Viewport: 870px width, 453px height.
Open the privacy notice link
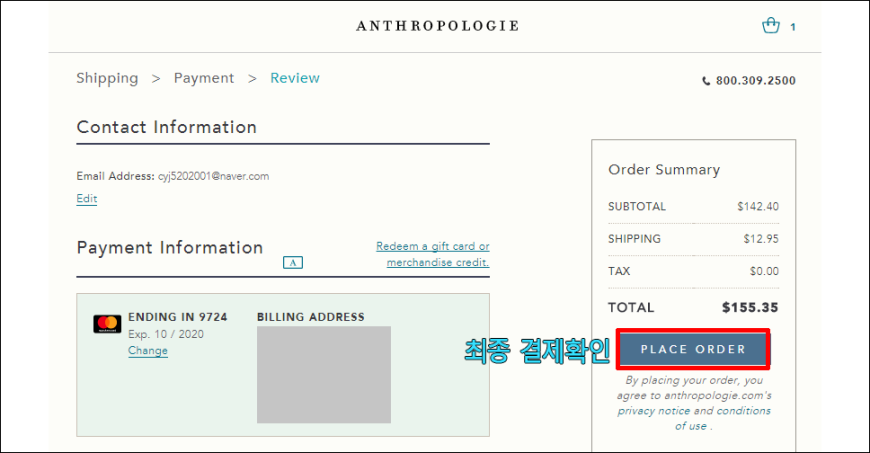[x=654, y=411]
